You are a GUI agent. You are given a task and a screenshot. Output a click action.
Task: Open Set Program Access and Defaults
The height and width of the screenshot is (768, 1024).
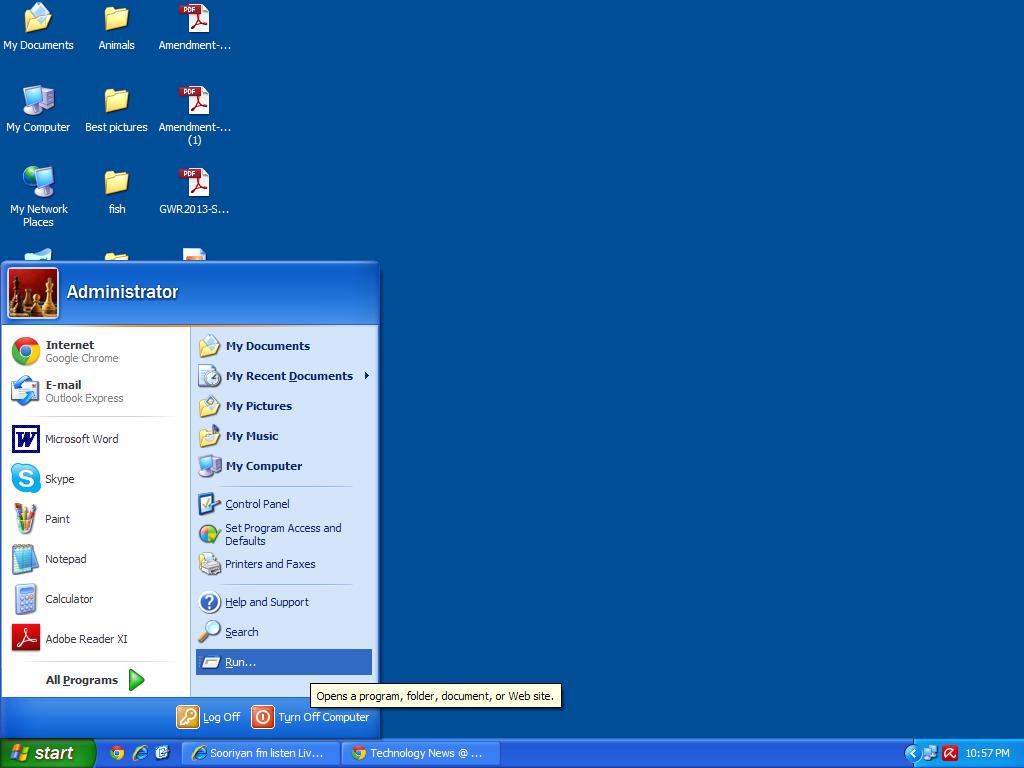[284, 534]
